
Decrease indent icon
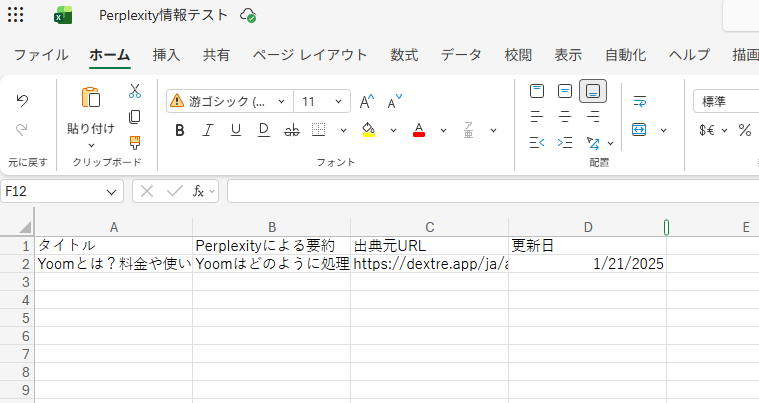[x=537, y=143]
